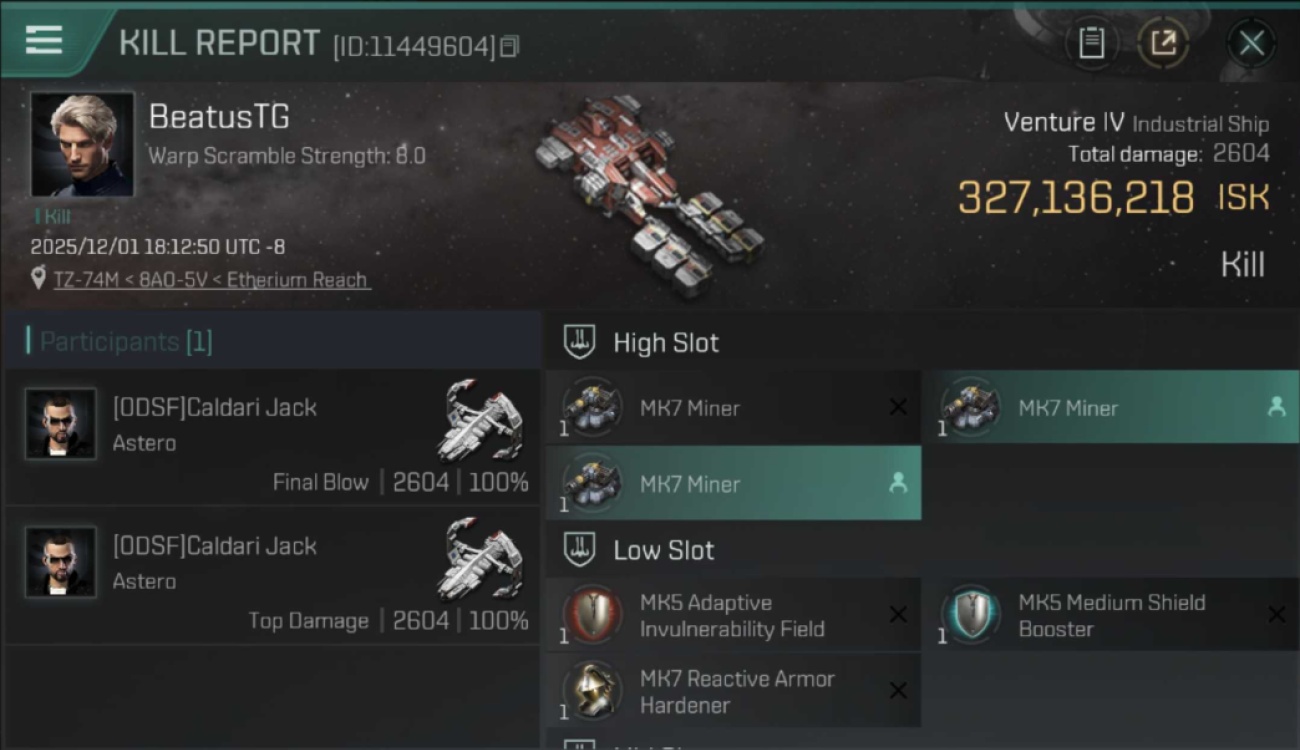This screenshot has width=1300, height=750.
Task: Open BeatusTG's character portrait
Action: (x=82, y=144)
